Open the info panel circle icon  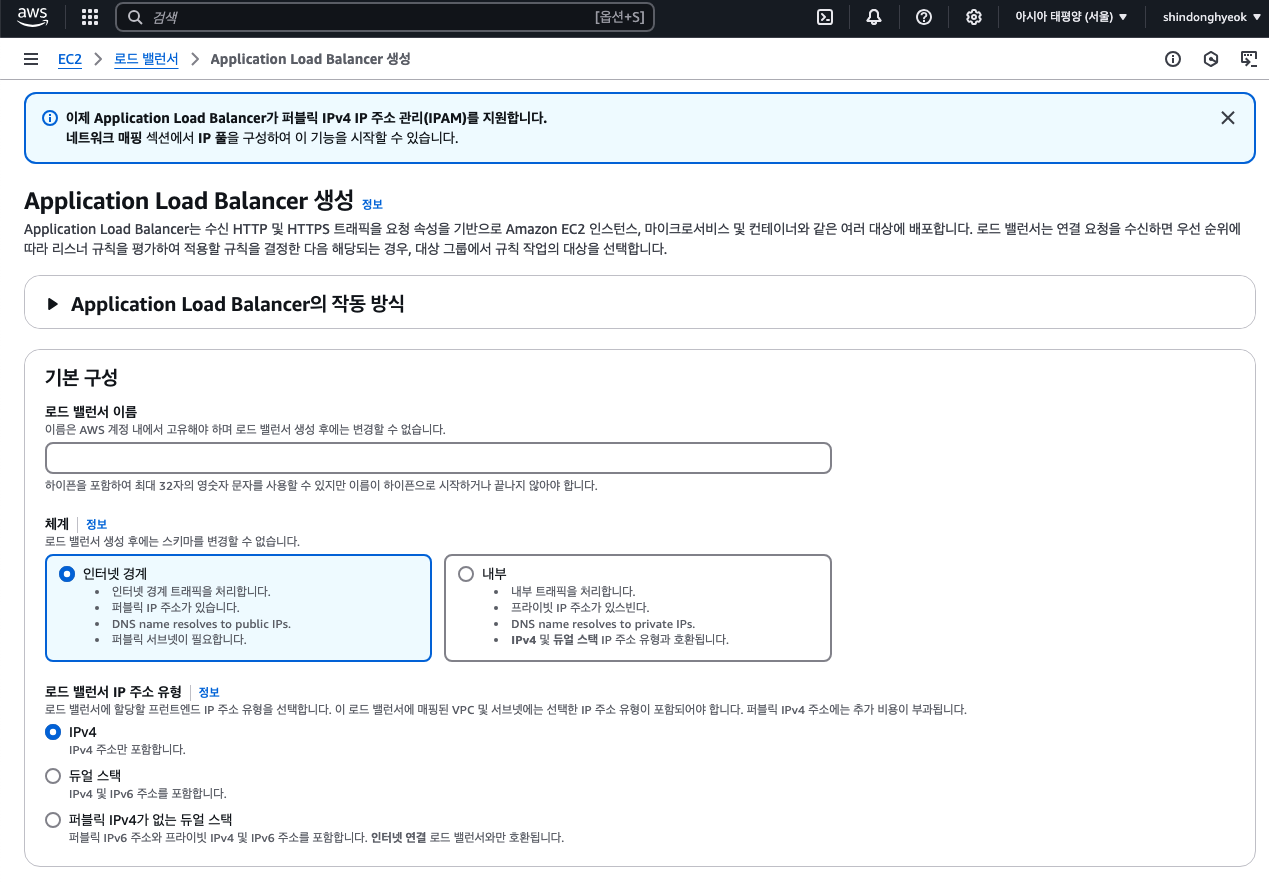coord(1173,59)
